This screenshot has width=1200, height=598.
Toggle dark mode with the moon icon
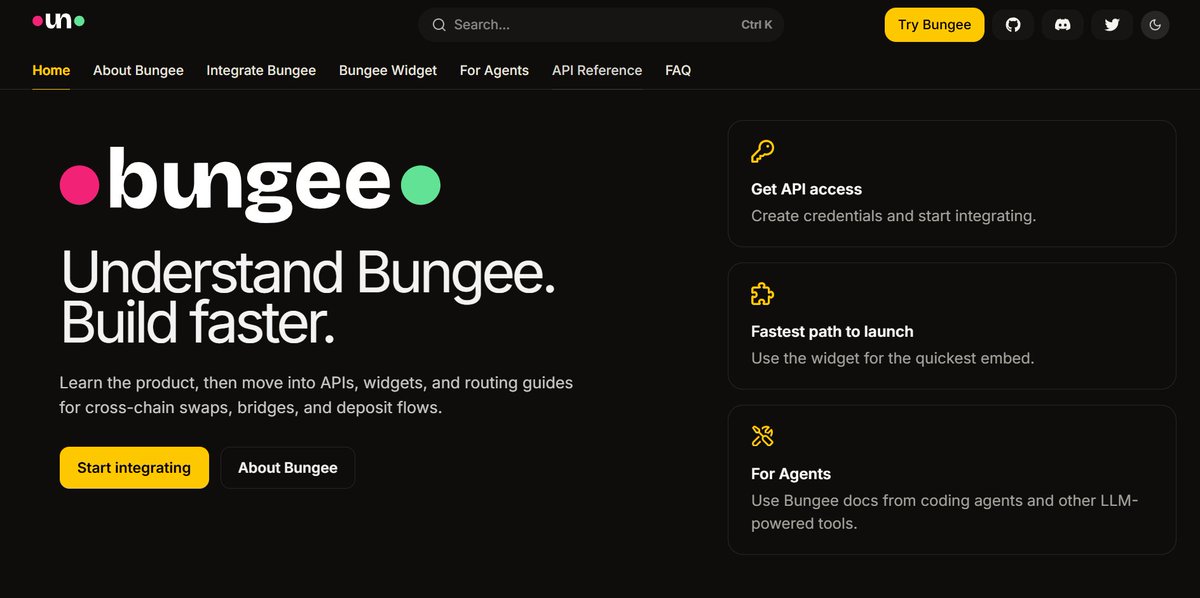point(1155,25)
